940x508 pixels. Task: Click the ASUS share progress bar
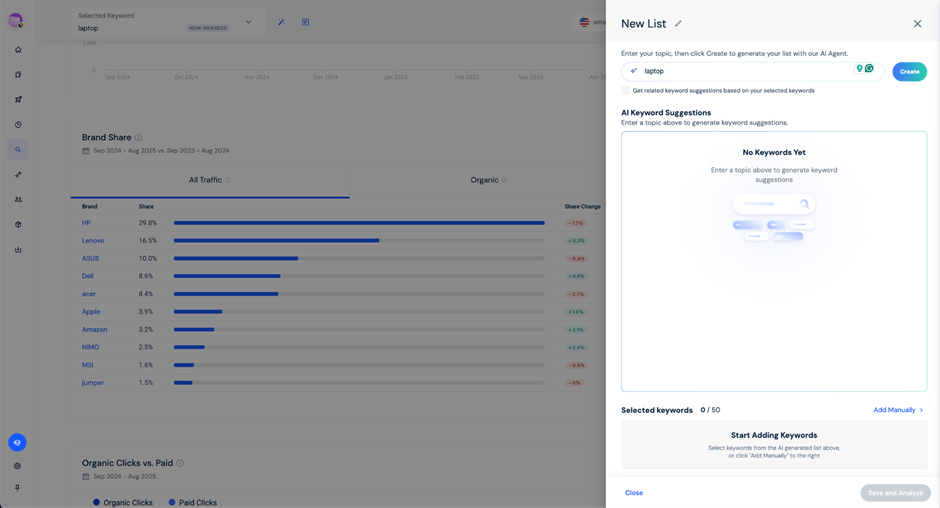[x=359, y=258]
